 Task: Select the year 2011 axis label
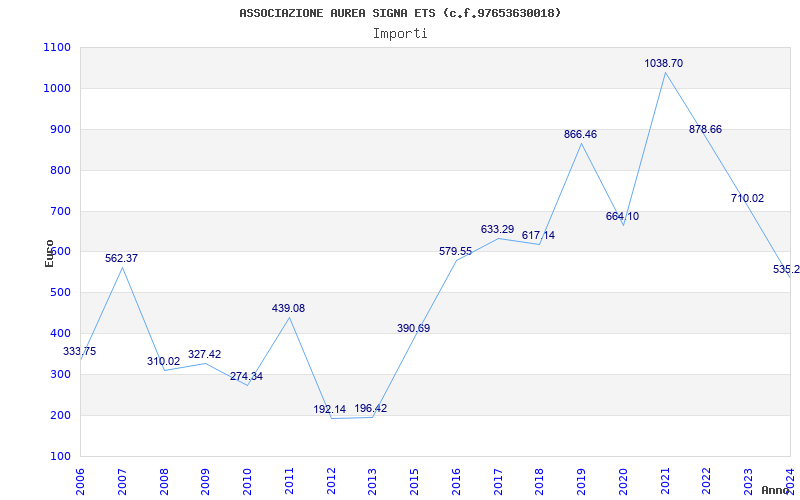tap(289, 482)
